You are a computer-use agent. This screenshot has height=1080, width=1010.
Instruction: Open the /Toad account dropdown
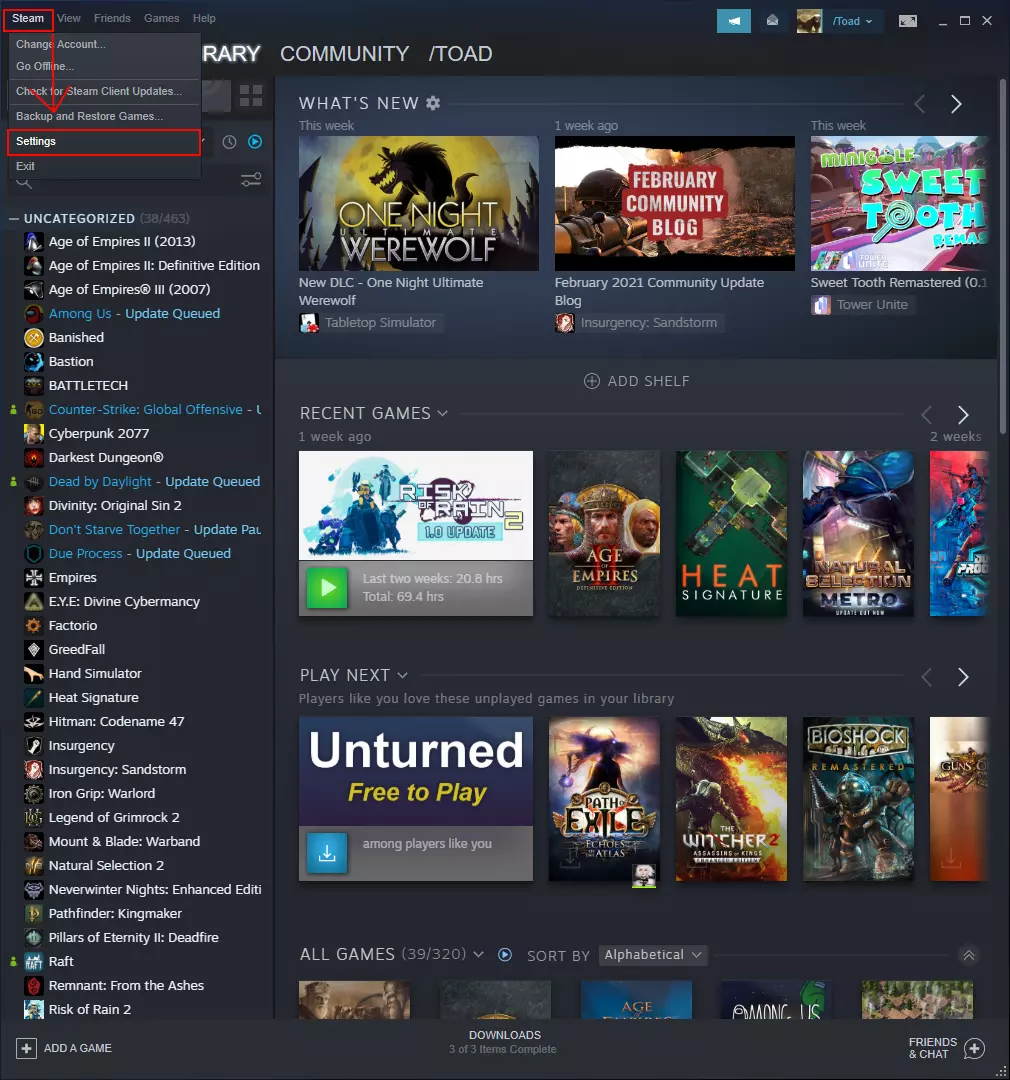click(853, 21)
